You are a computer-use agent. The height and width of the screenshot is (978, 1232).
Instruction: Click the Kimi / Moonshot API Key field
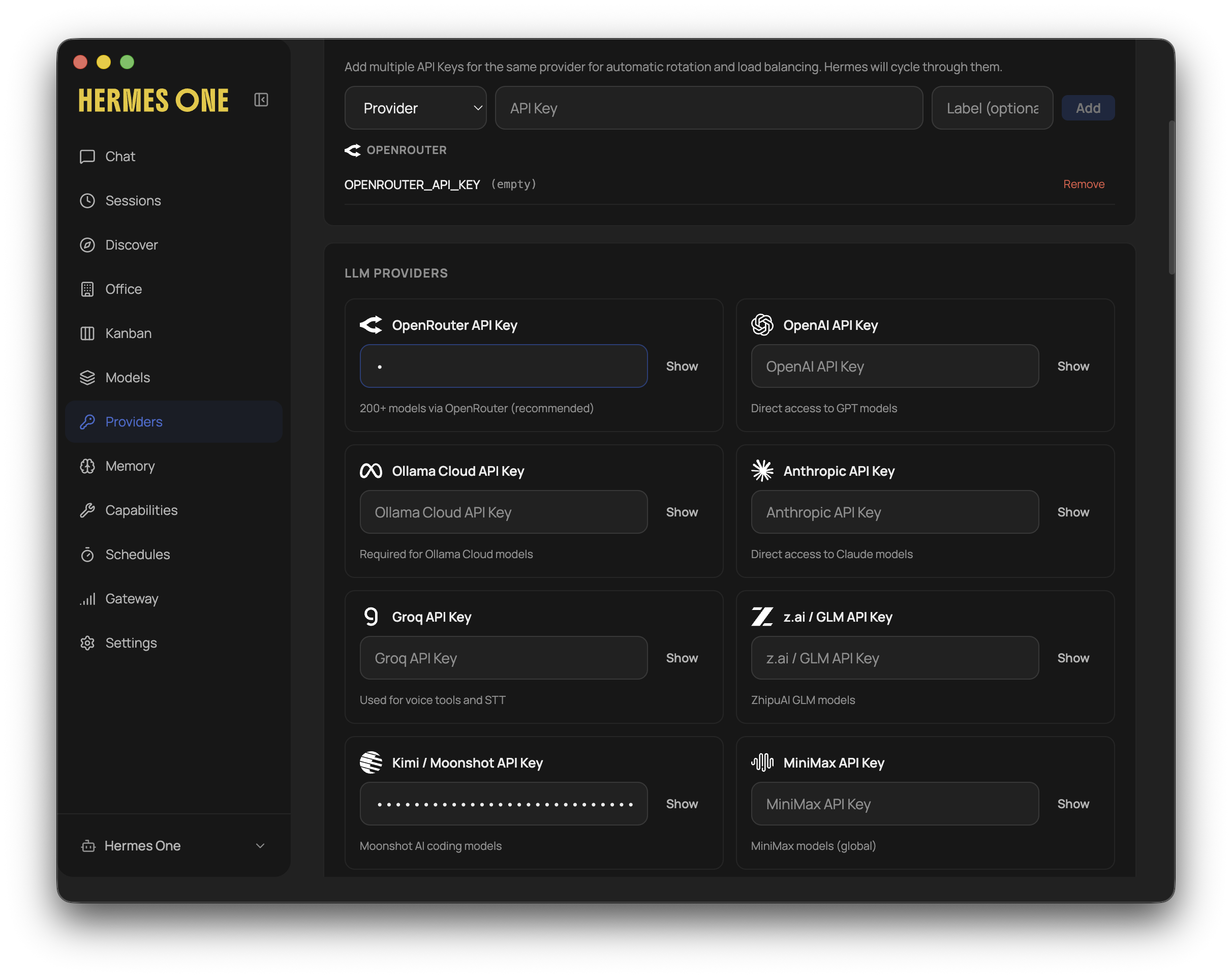504,804
